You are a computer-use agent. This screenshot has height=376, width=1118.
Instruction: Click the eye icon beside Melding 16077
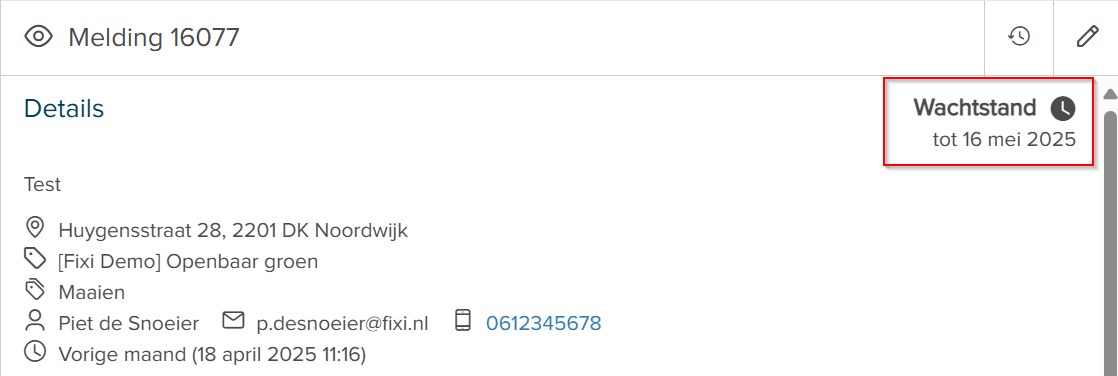click(x=39, y=36)
